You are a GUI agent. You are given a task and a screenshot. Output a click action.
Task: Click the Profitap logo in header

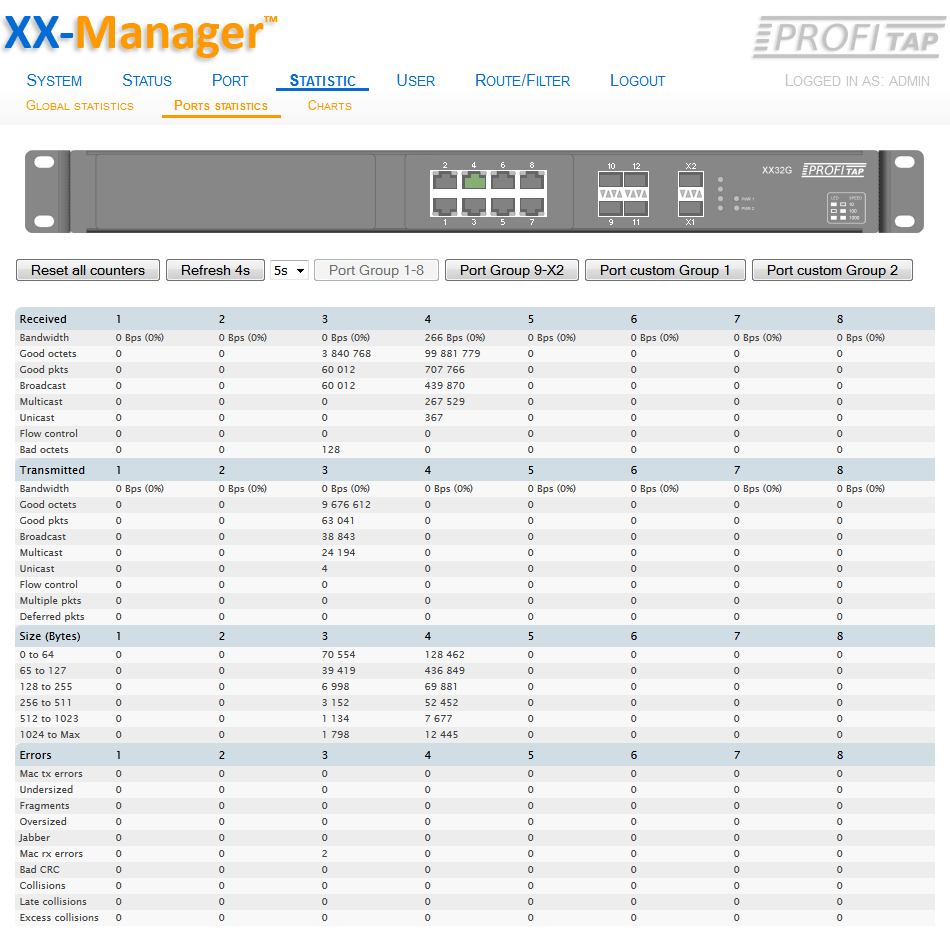pos(846,37)
